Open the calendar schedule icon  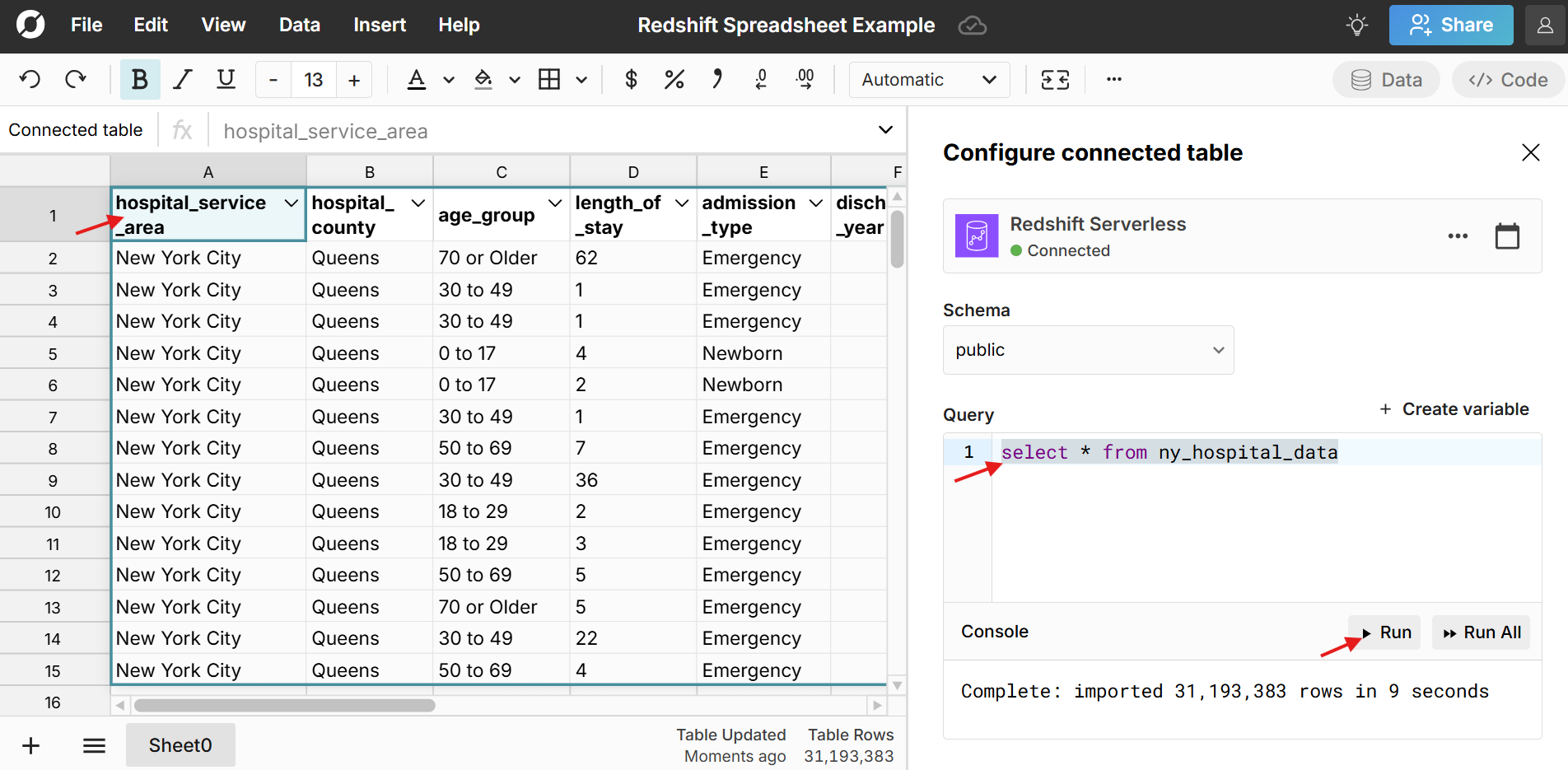(1507, 236)
